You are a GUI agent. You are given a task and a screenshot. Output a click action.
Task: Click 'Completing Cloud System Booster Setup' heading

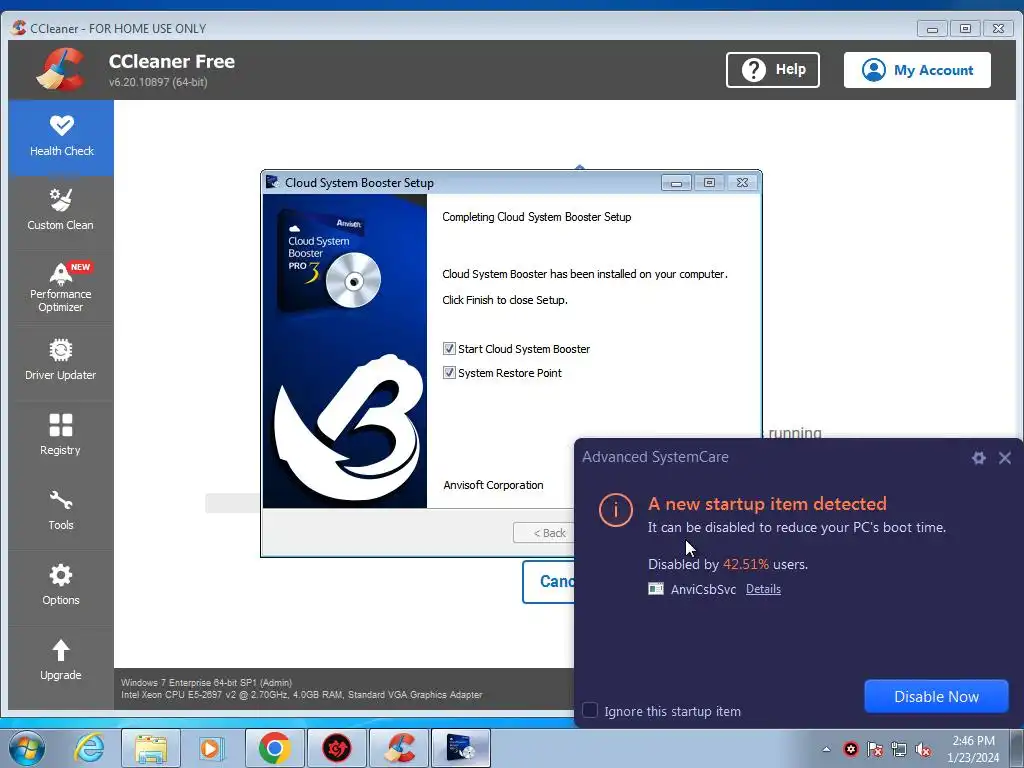[x=537, y=217]
